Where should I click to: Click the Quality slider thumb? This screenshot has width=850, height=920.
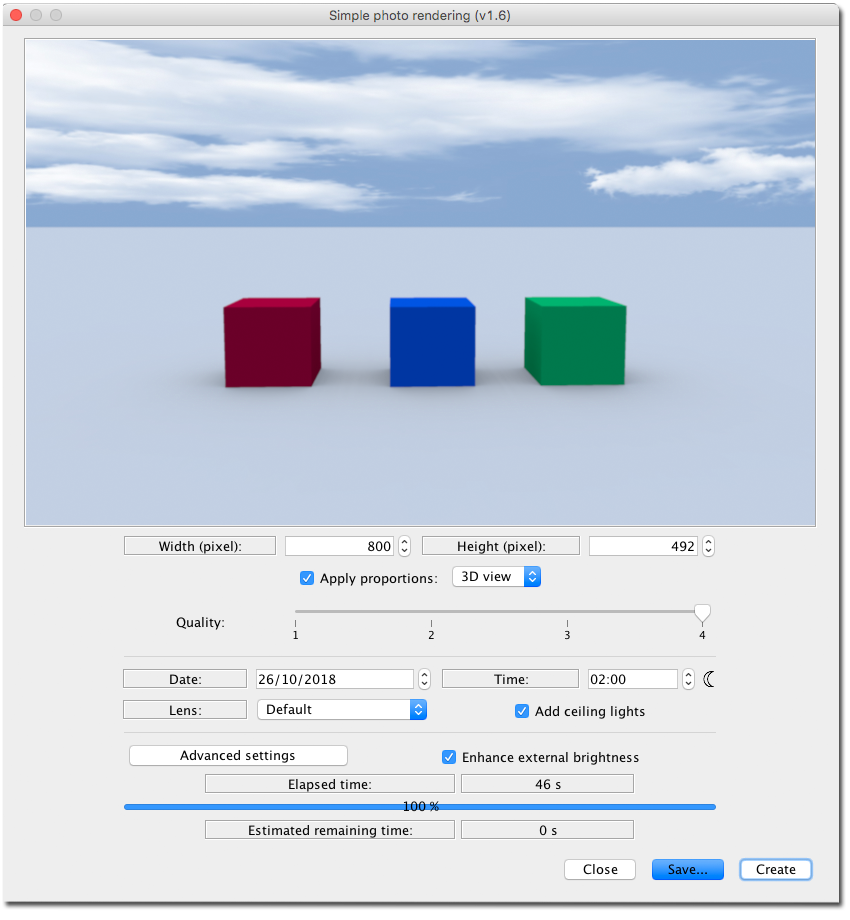702,613
